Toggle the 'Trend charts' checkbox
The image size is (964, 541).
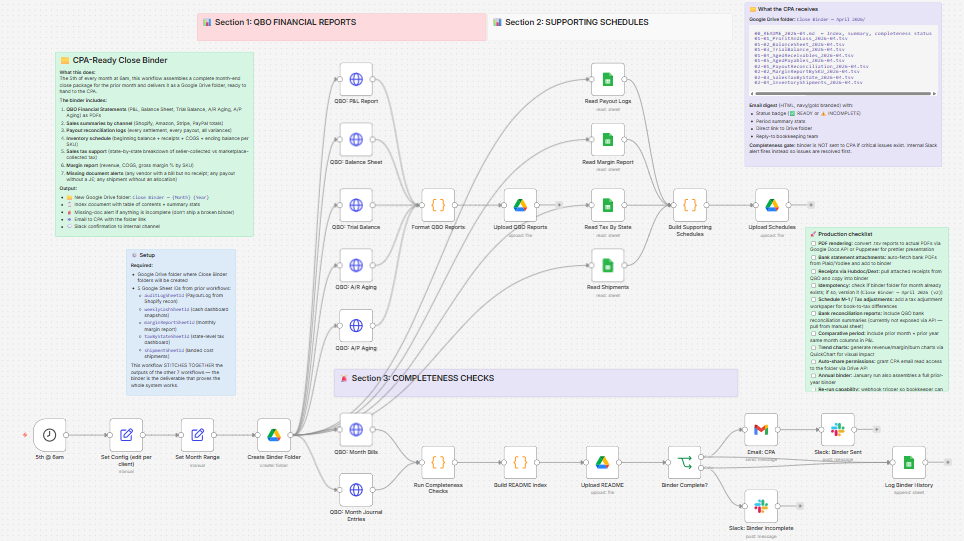[x=813, y=347]
